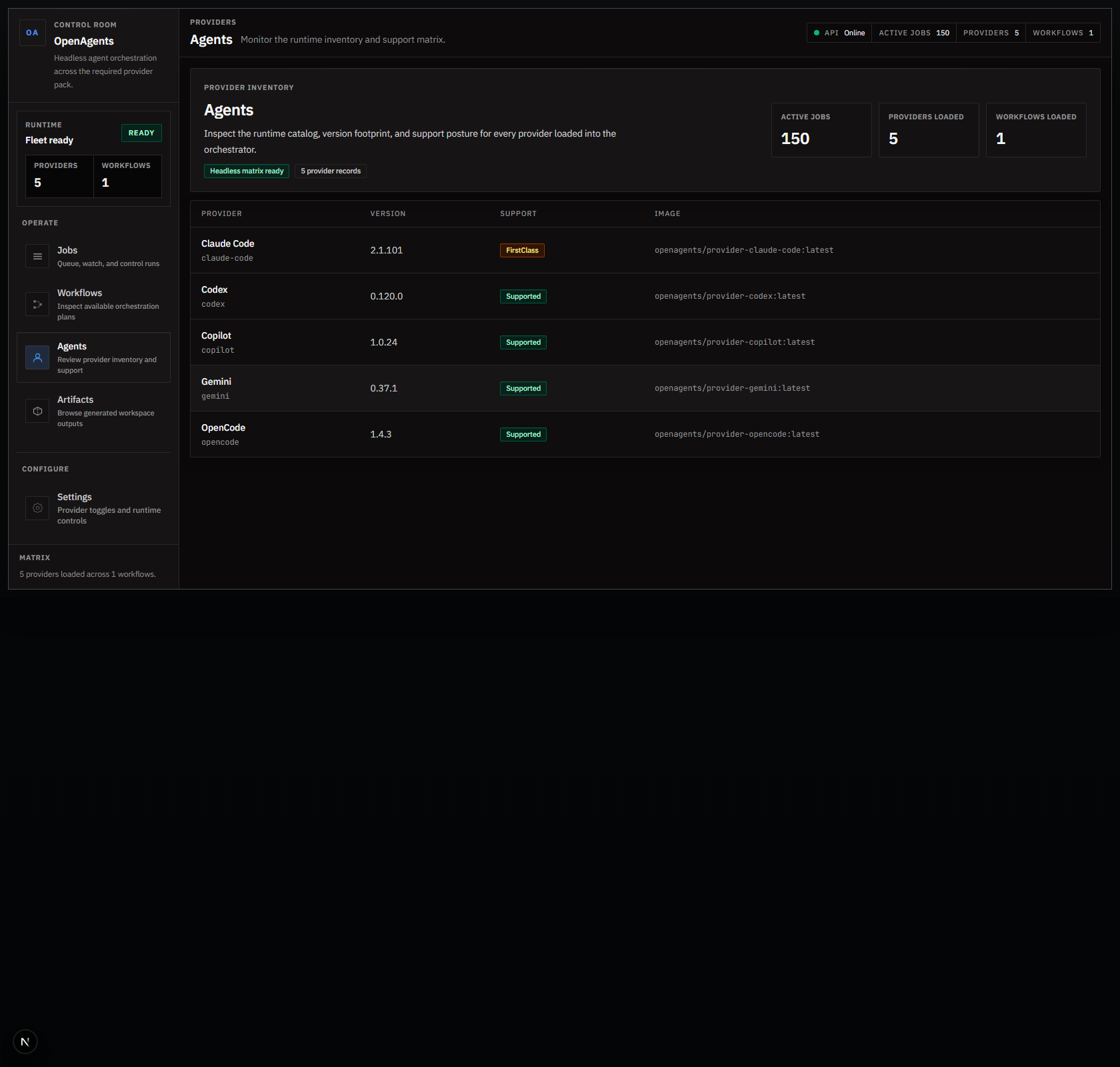Click the claude-code slug text
Viewport: 1120px width, 1067px height.
pyautogui.click(x=227, y=258)
